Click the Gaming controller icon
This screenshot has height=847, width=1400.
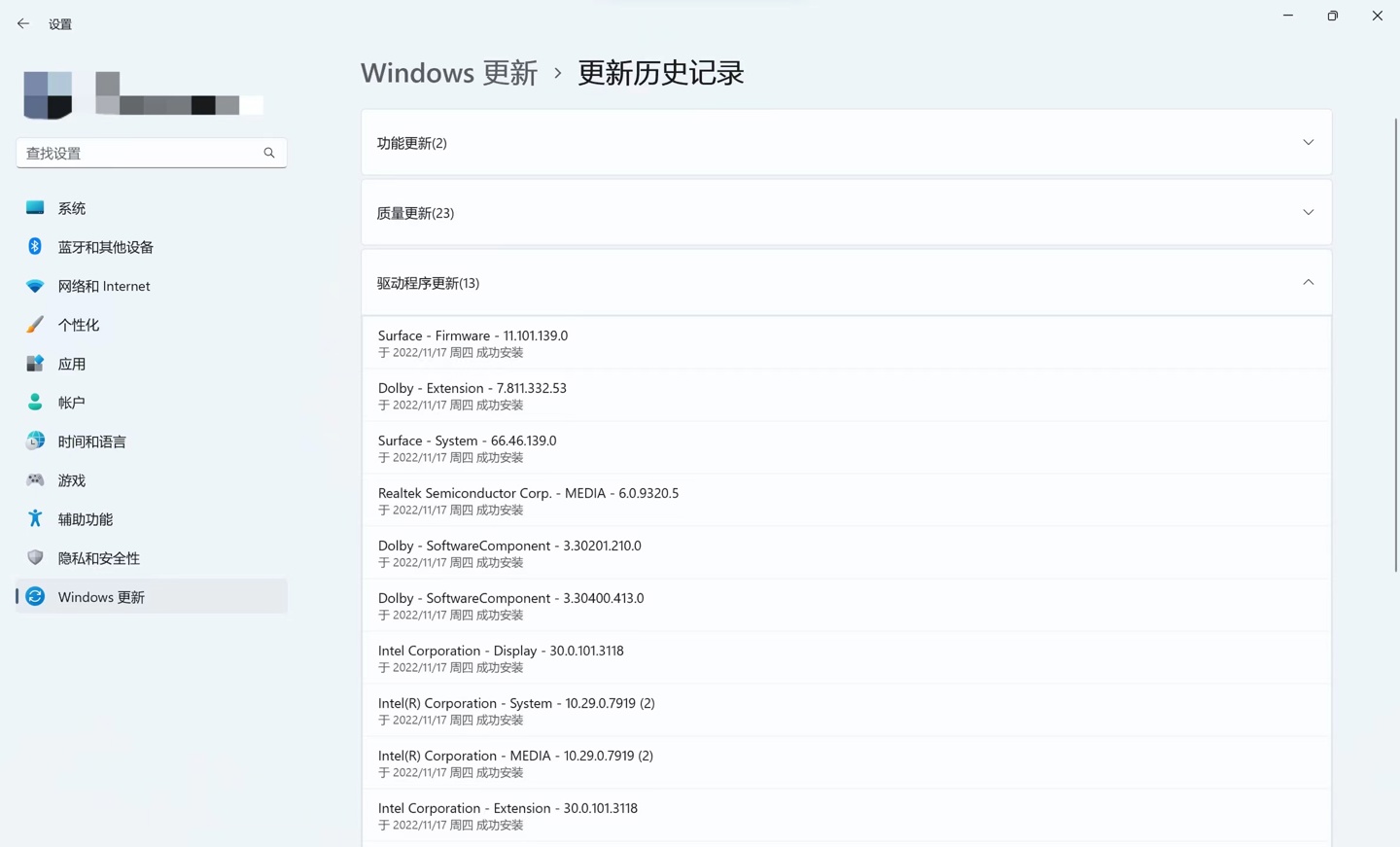coord(35,479)
